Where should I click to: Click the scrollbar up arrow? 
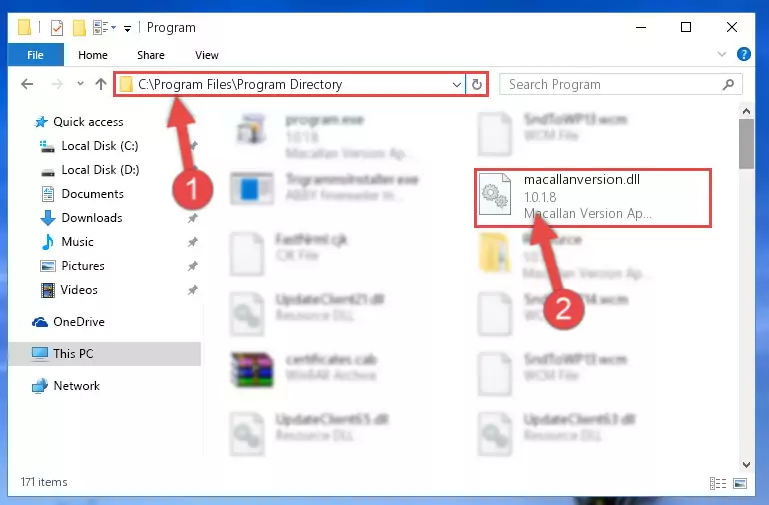[746, 111]
